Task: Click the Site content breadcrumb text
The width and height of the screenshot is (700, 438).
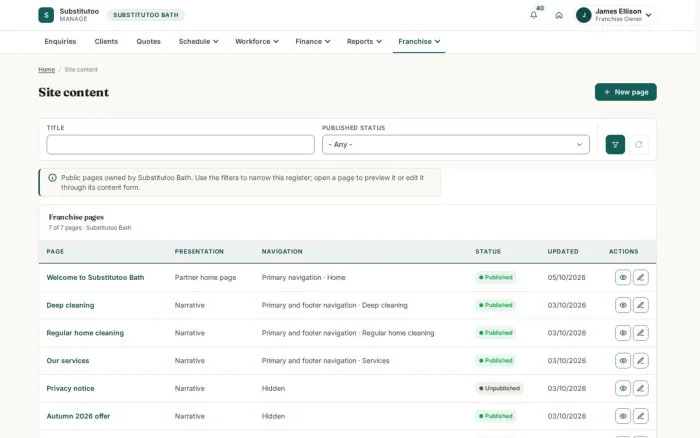Action: pyautogui.click(x=81, y=70)
